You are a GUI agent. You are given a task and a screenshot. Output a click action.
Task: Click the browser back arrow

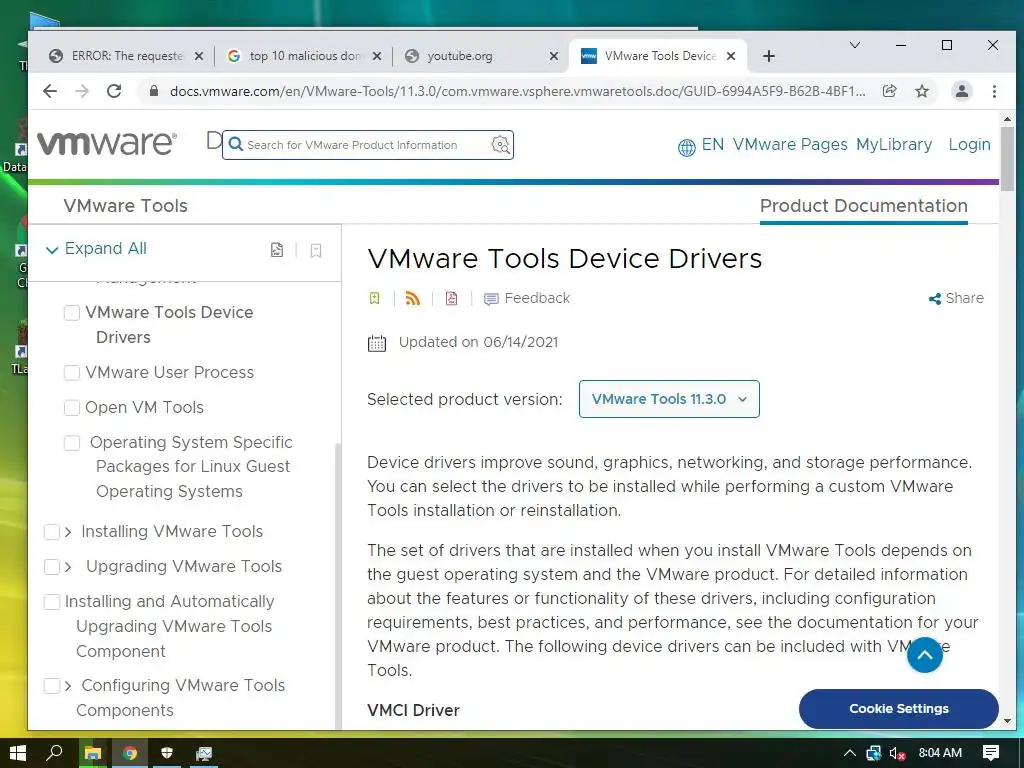[x=50, y=91]
